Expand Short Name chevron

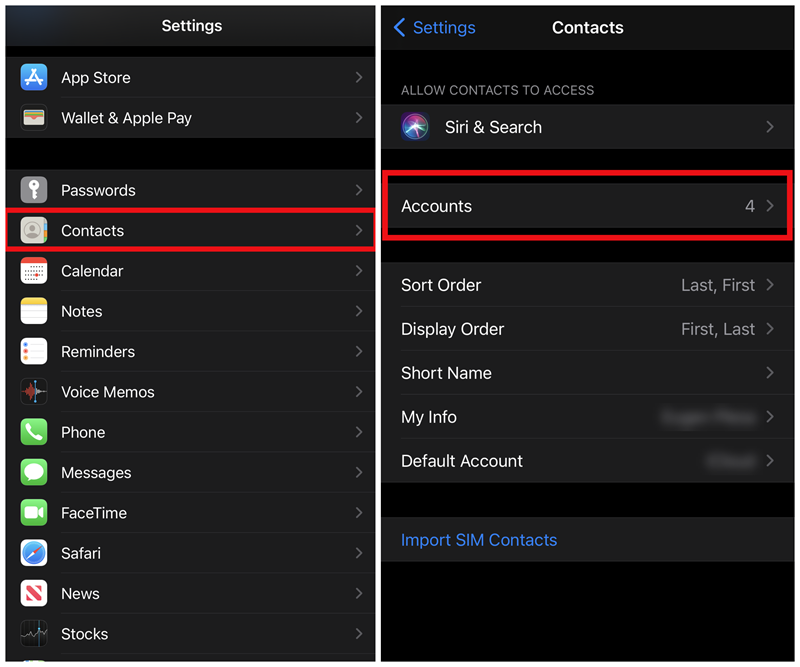(770, 373)
